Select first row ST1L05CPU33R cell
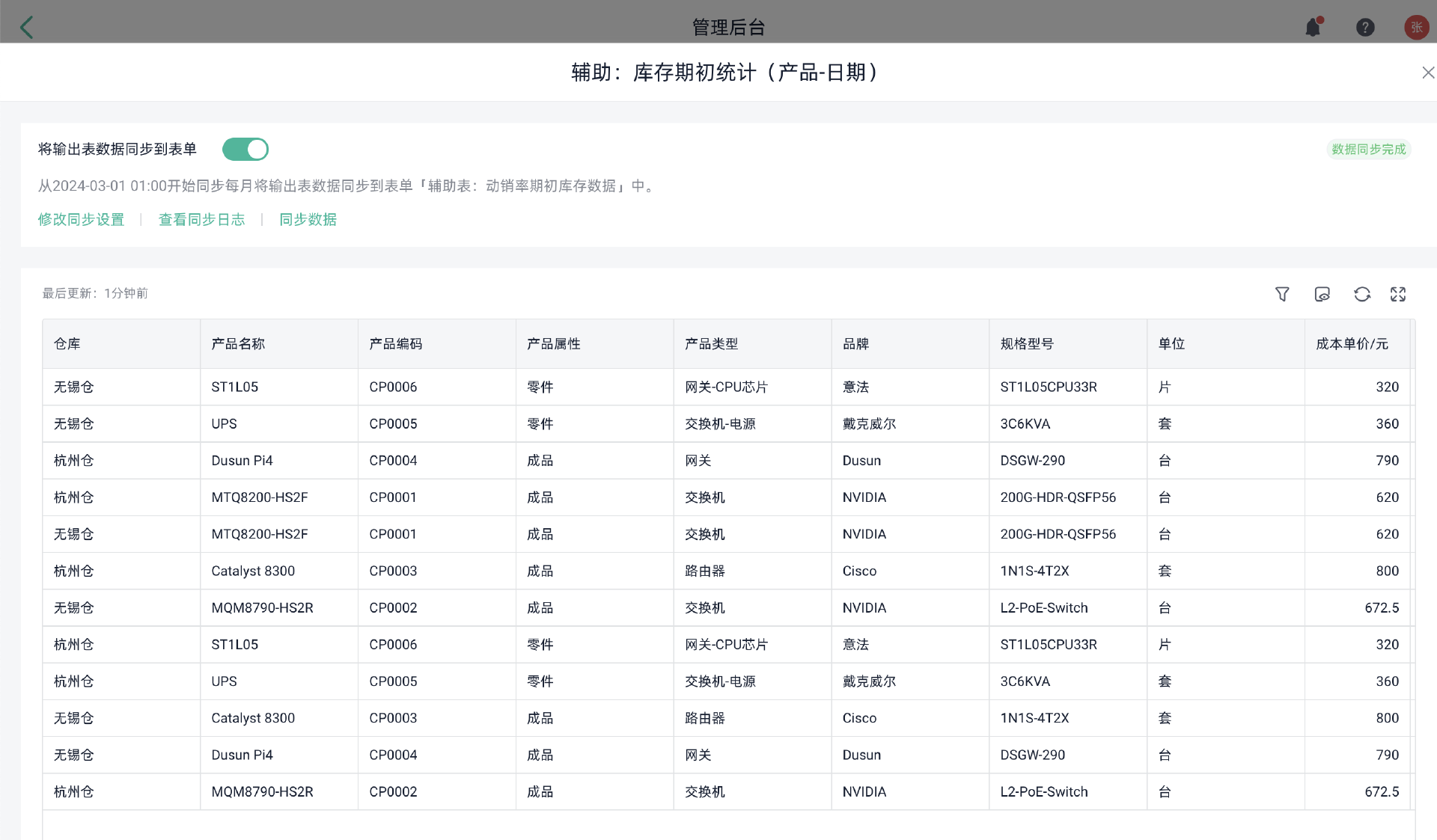Image resolution: width=1437 pixels, height=840 pixels. click(x=1048, y=387)
